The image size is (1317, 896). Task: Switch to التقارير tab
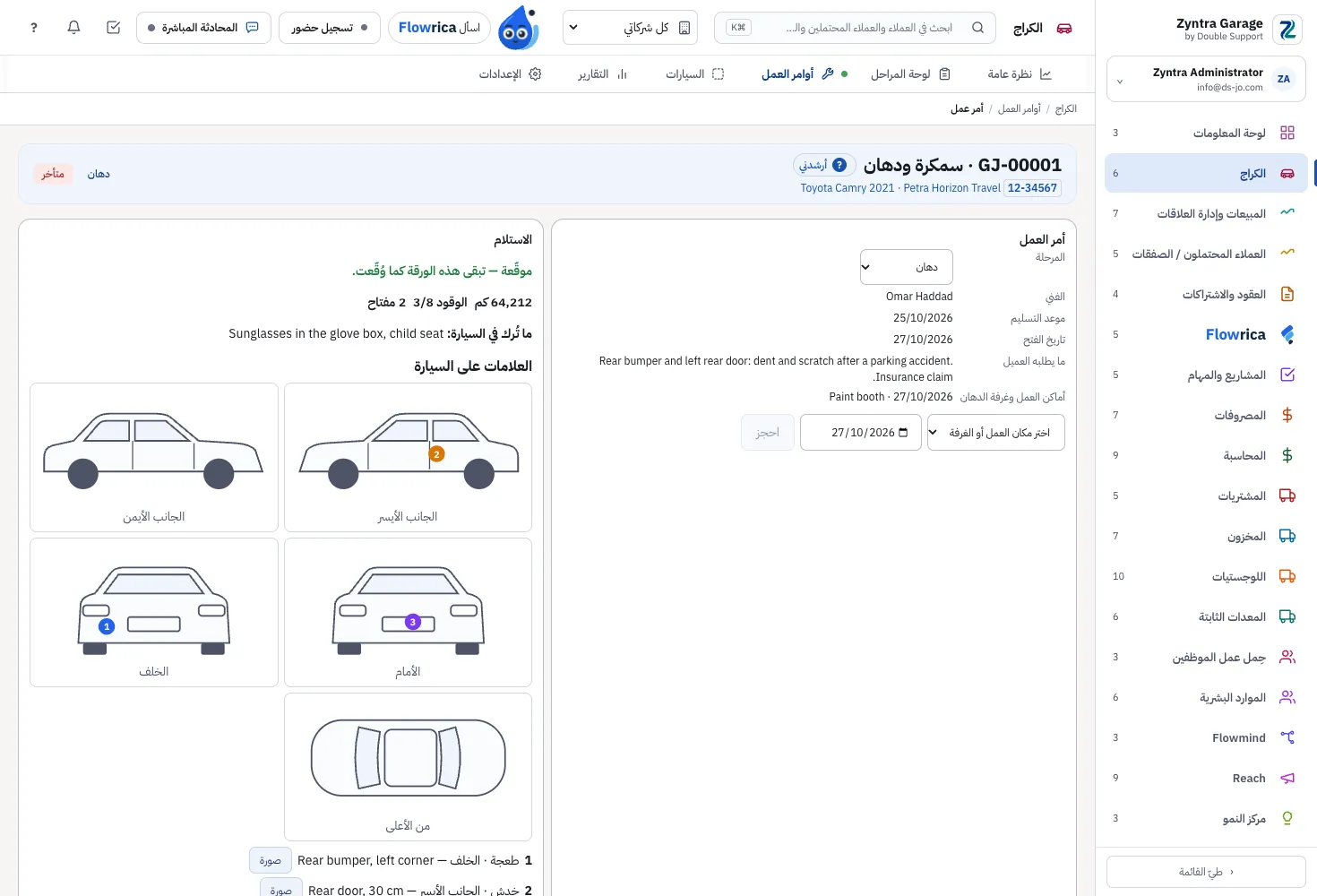(602, 74)
